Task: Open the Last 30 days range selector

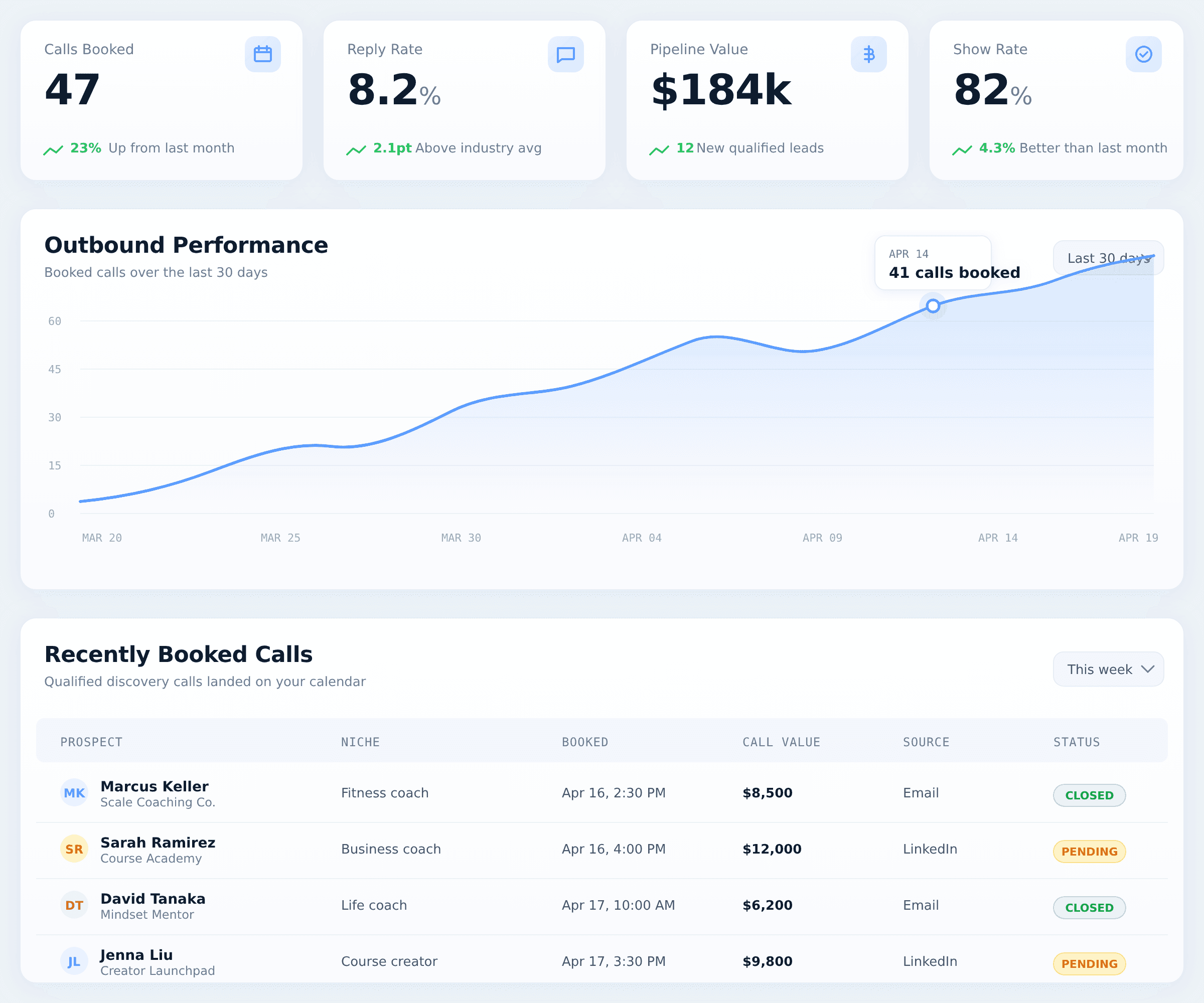Action: (1108, 258)
